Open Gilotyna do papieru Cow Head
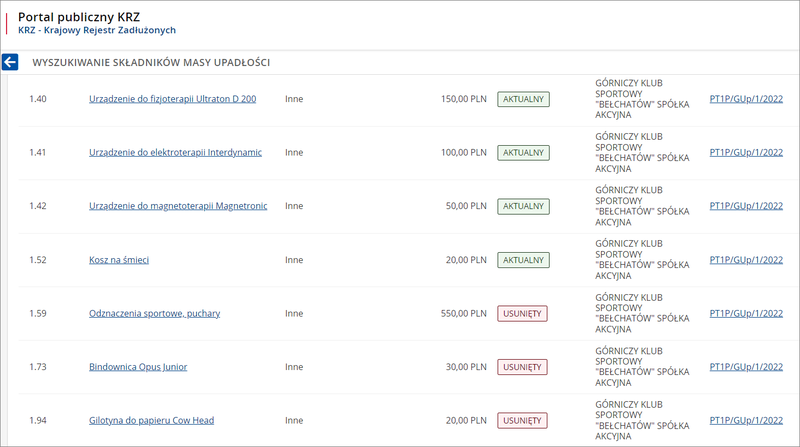 tap(151, 421)
